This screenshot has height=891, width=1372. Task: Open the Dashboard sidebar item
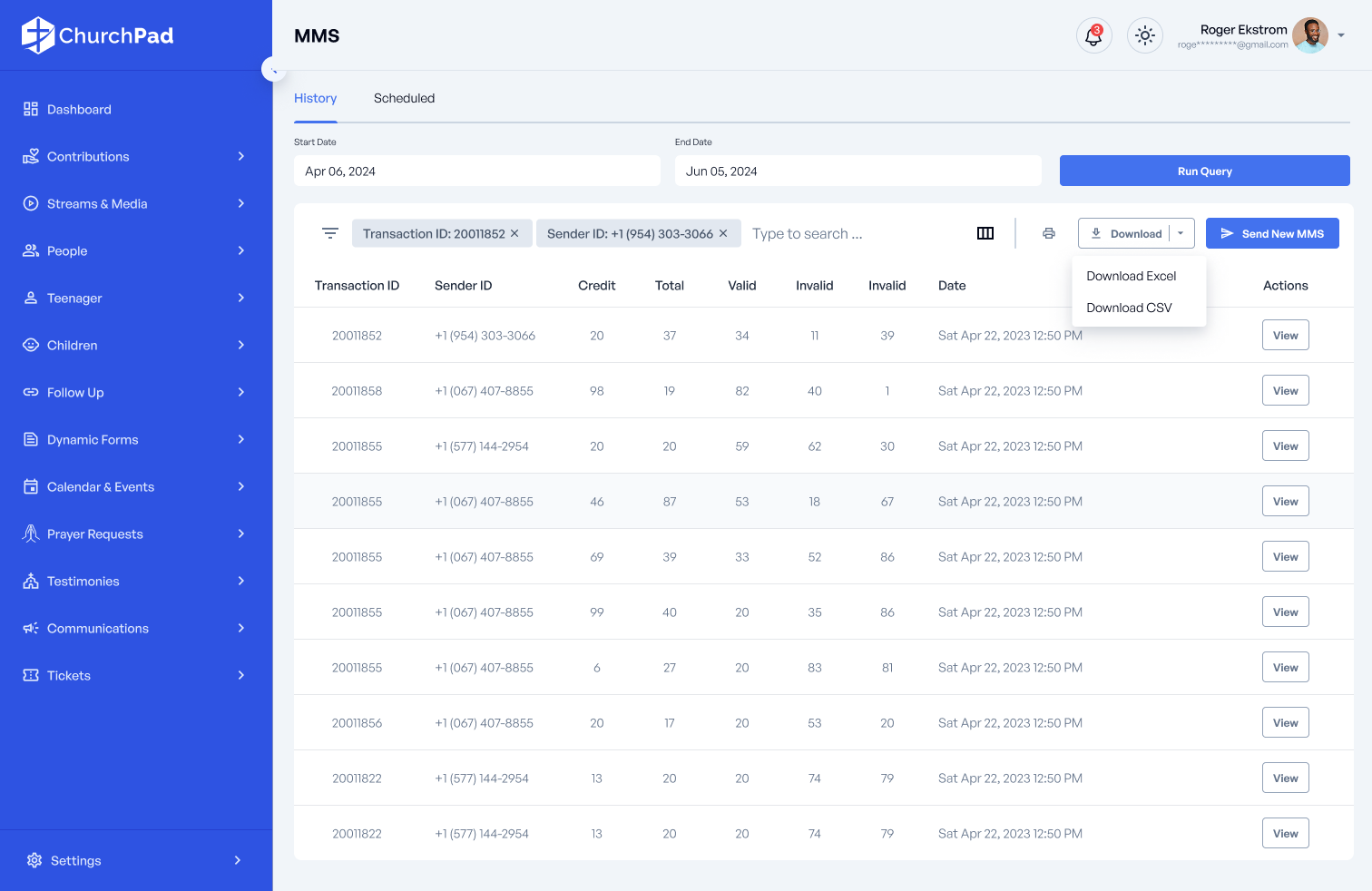click(79, 110)
